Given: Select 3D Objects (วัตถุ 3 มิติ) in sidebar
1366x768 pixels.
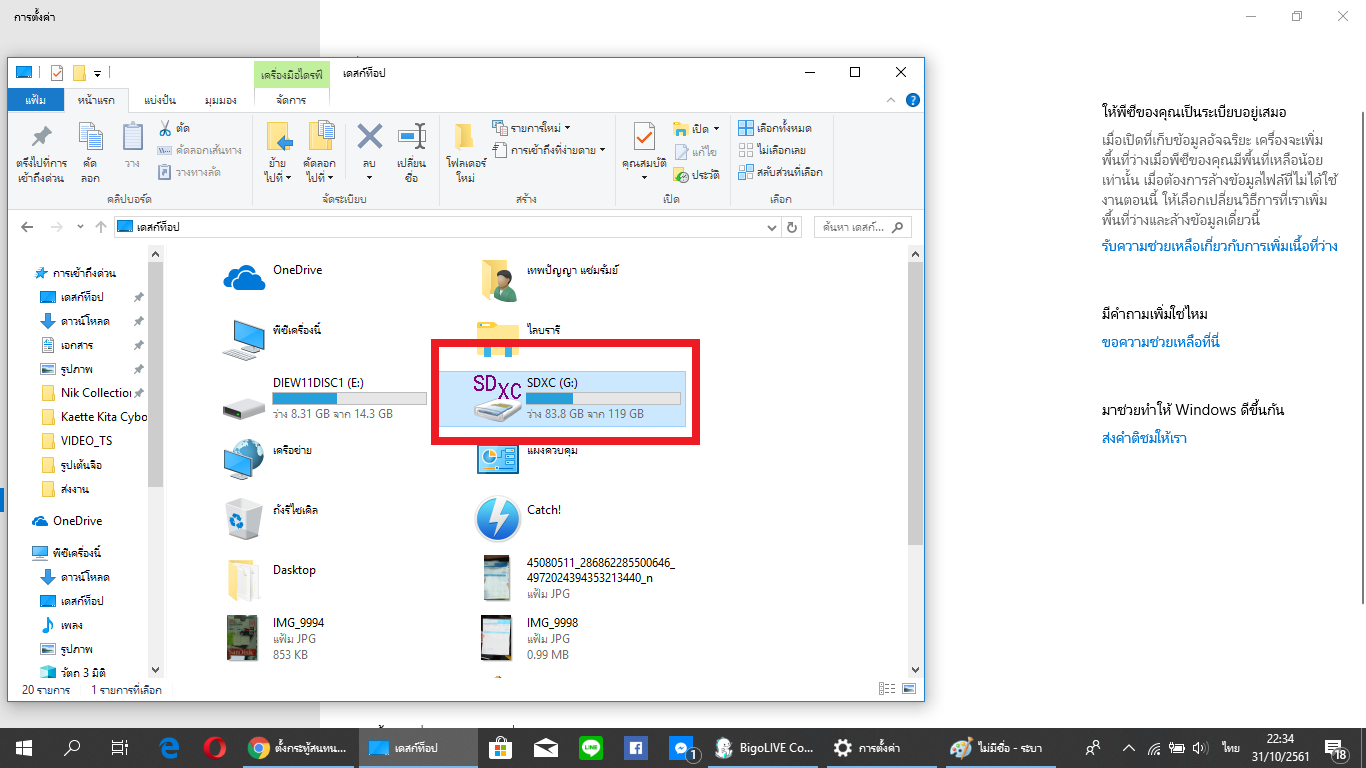Looking at the screenshot, I should click(x=74, y=672).
